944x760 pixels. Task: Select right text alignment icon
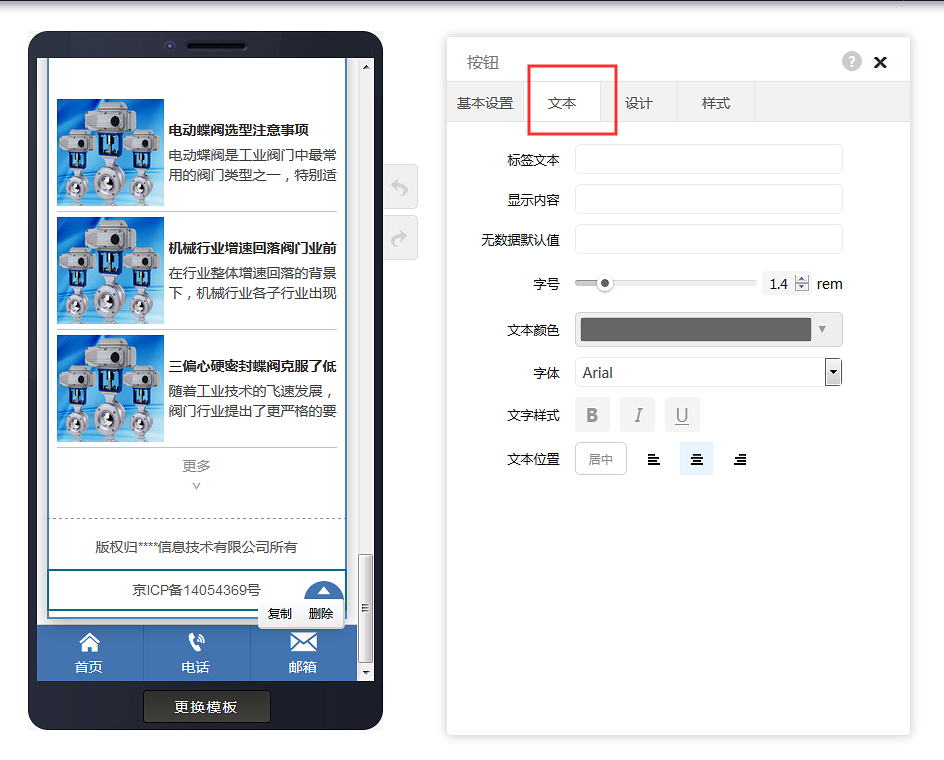coord(740,459)
